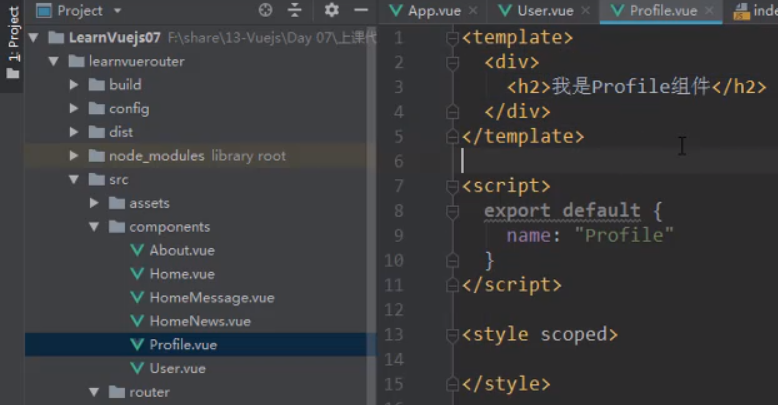Viewport: 778px width, 405px height.
Task: Click the collapse all icon in Project panel
Action: tap(294, 10)
